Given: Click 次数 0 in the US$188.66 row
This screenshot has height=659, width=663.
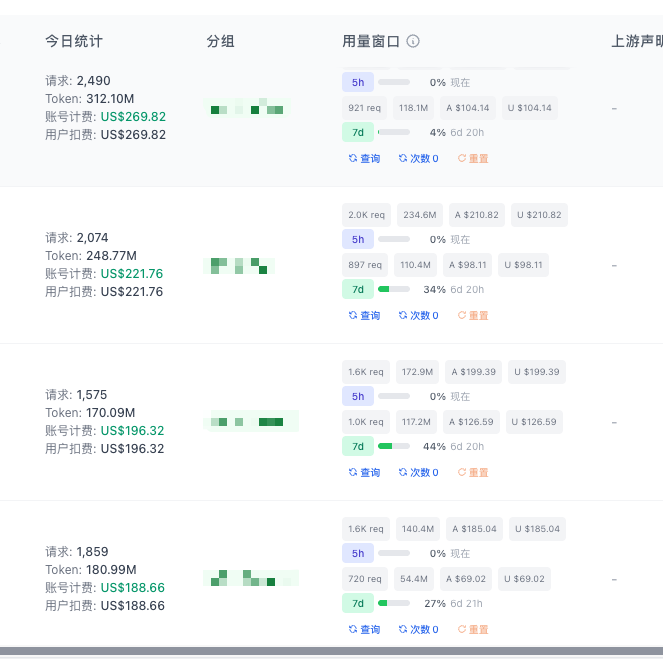Looking at the screenshot, I should (x=418, y=629).
